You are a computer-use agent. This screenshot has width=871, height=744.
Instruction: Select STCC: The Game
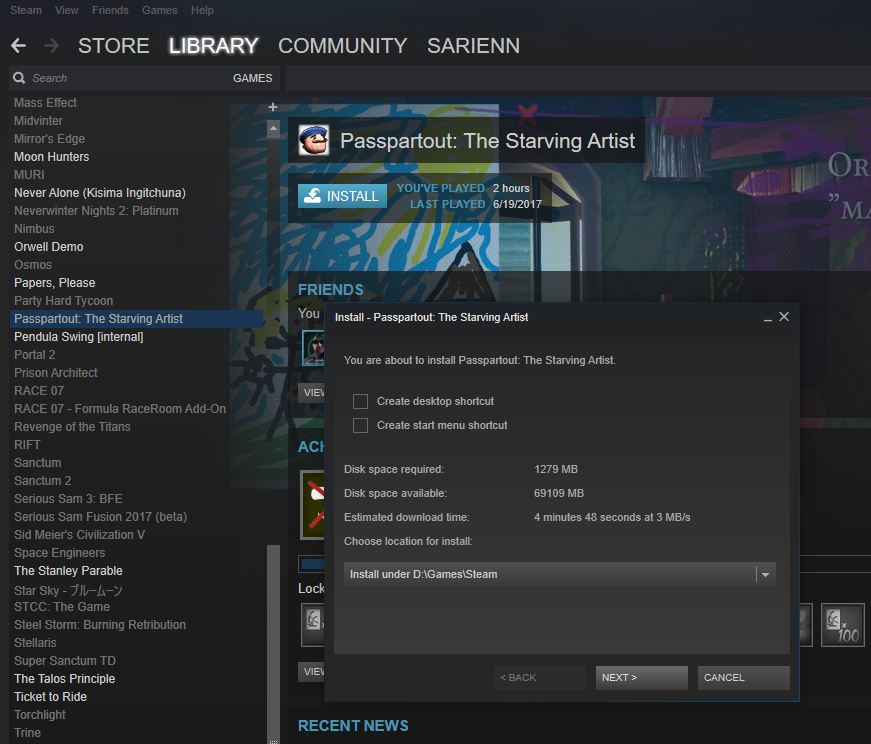click(x=62, y=607)
